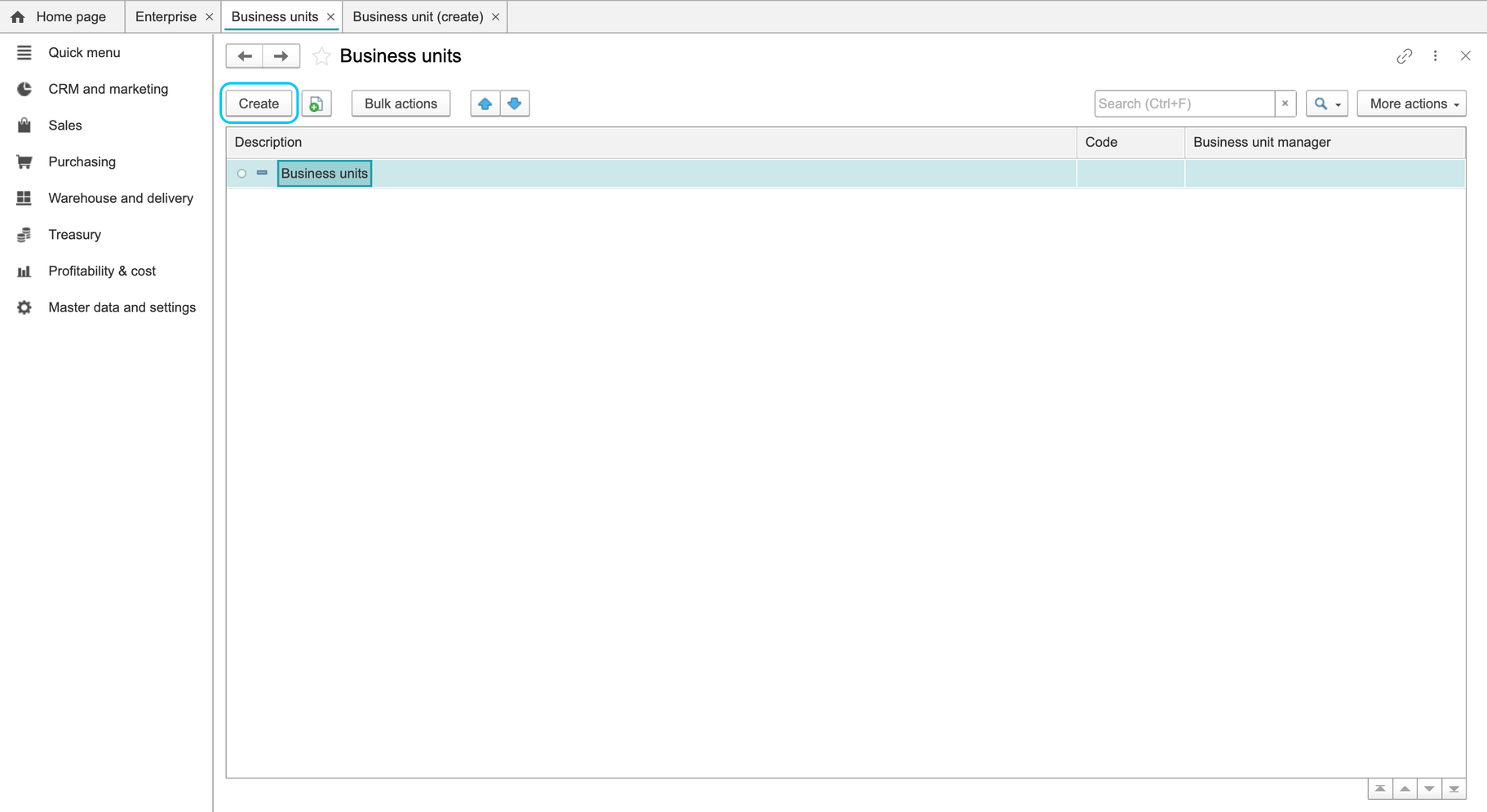Open the Treasury section
The image size is (1487, 812).
pos(74,235)
